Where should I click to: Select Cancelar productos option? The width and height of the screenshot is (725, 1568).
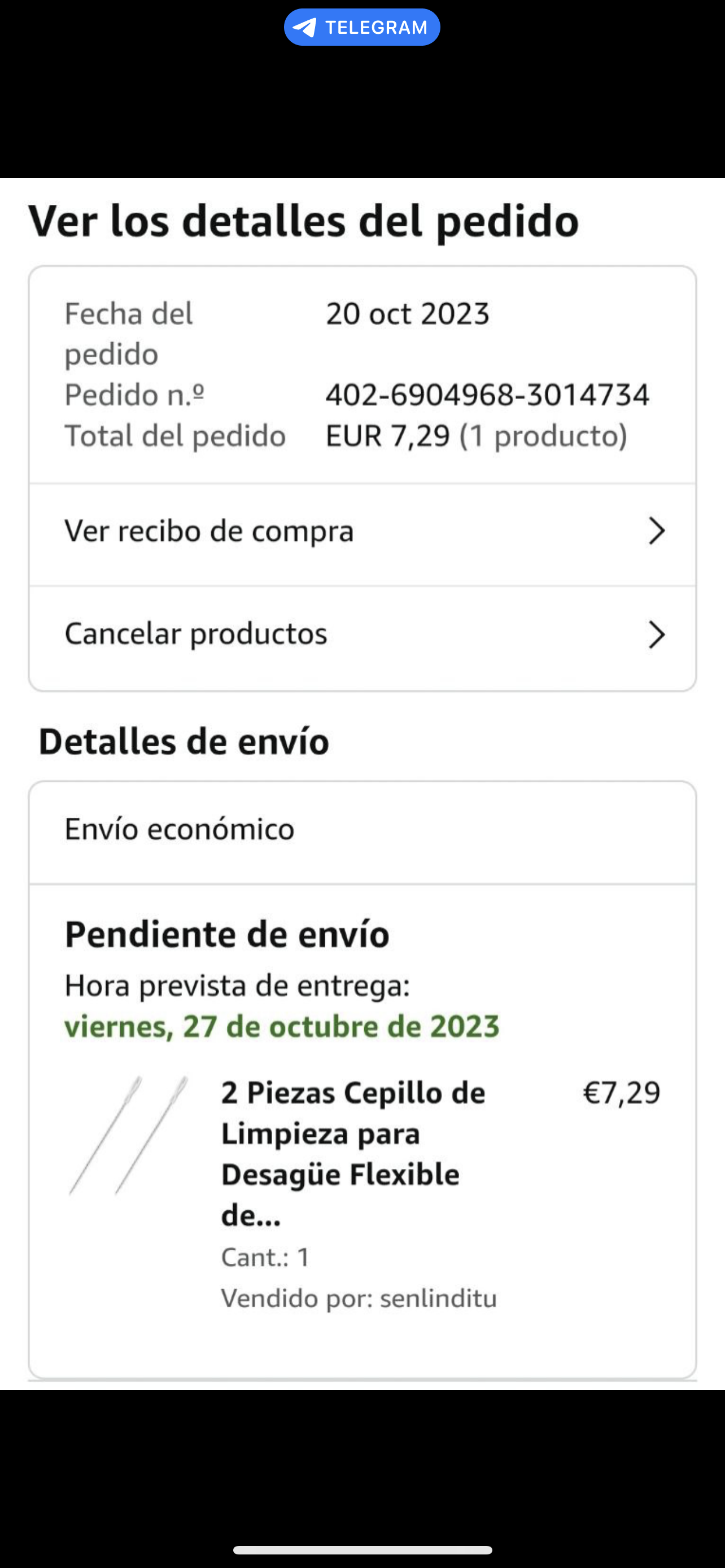[196, 634]
